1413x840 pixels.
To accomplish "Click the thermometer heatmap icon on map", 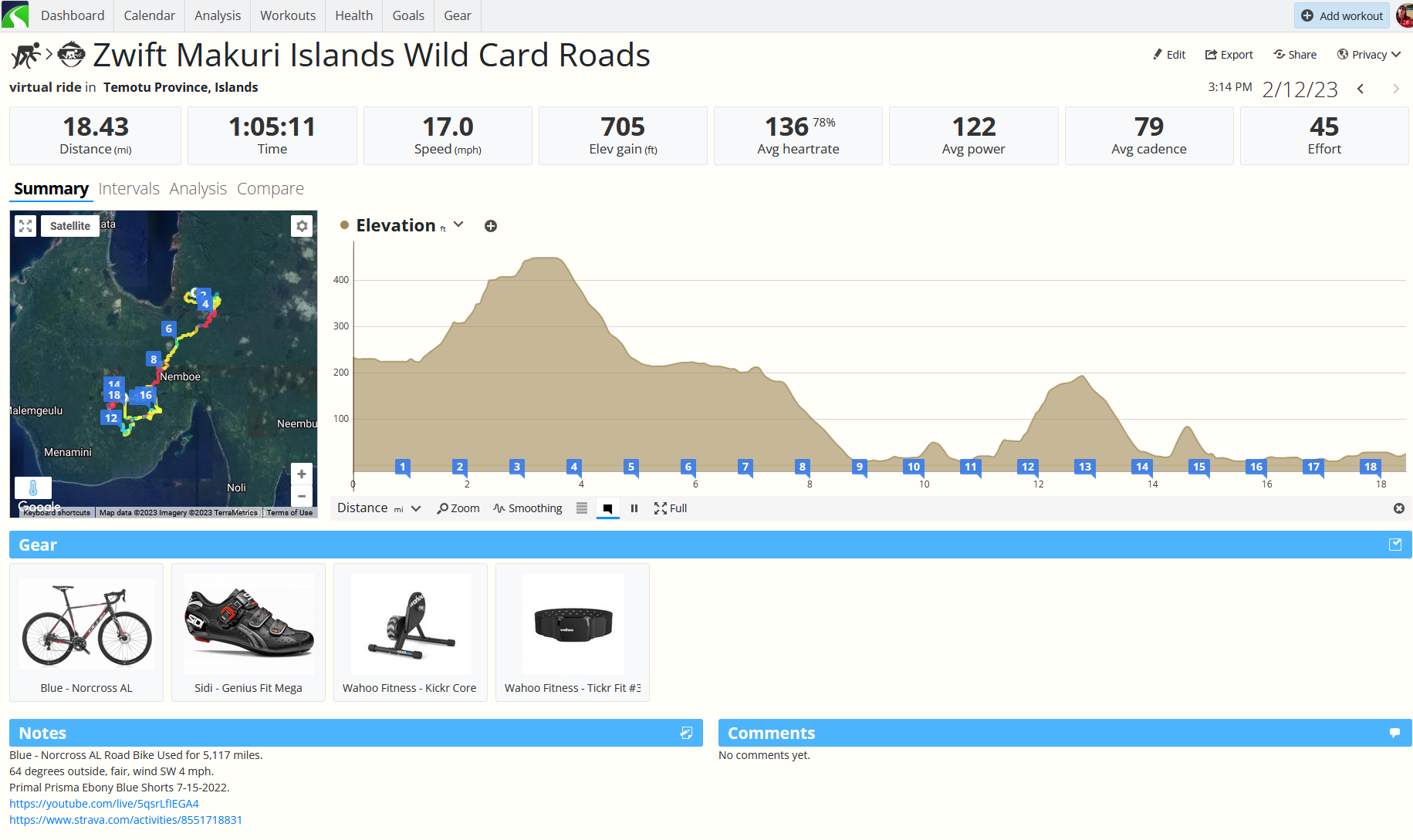I will click(33, 487).
